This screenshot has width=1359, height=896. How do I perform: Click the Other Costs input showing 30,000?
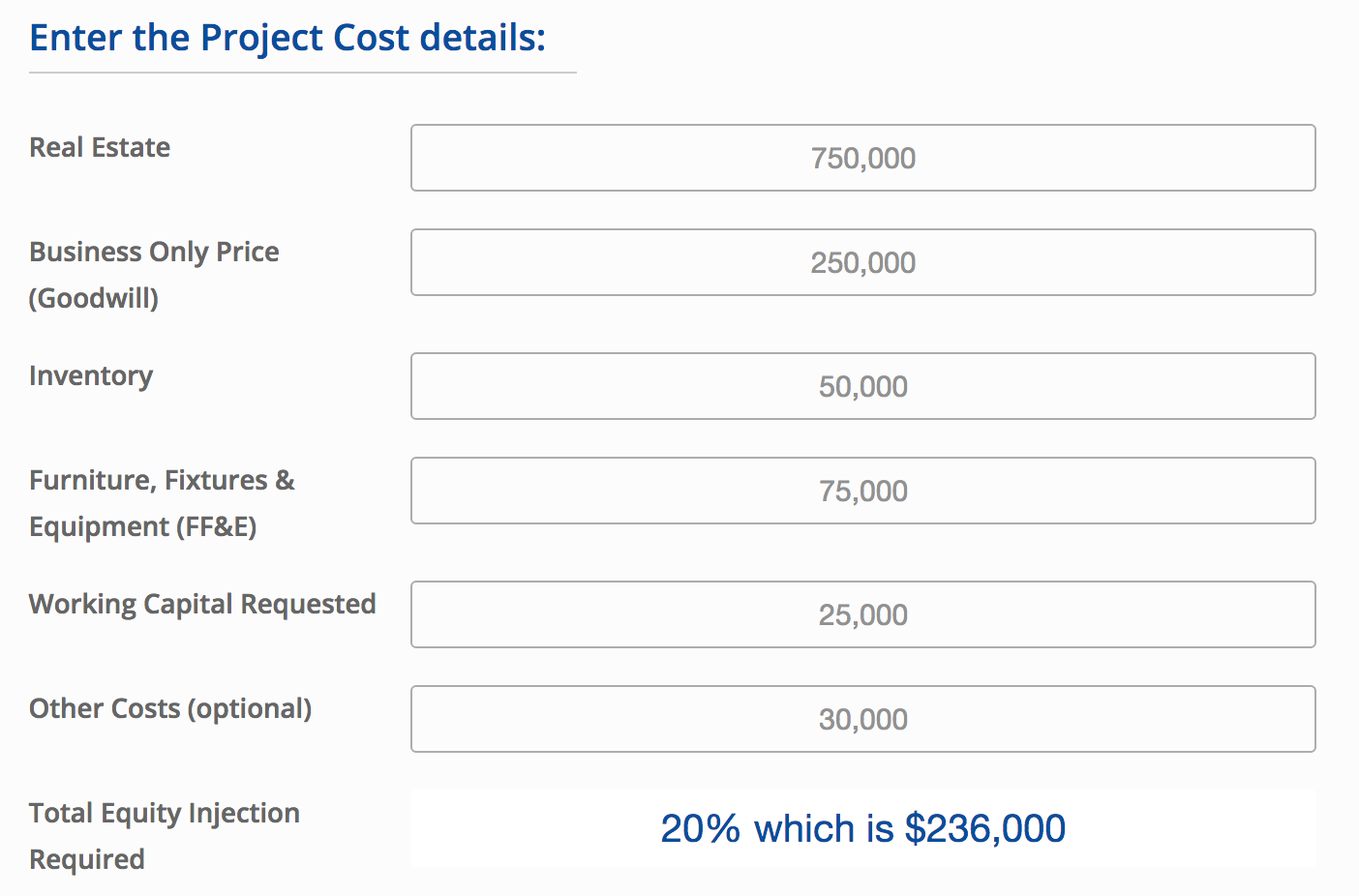pyautogui.click(x=862, y=719)
